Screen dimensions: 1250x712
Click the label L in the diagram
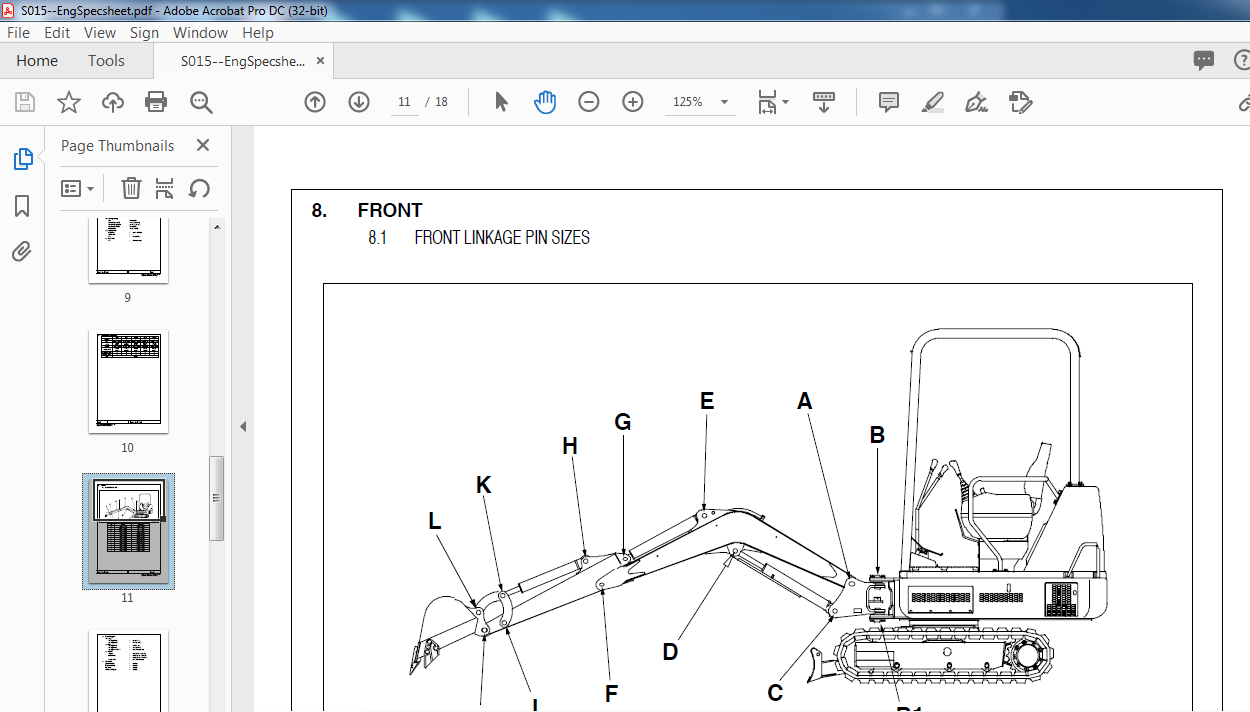click(434, 521)
